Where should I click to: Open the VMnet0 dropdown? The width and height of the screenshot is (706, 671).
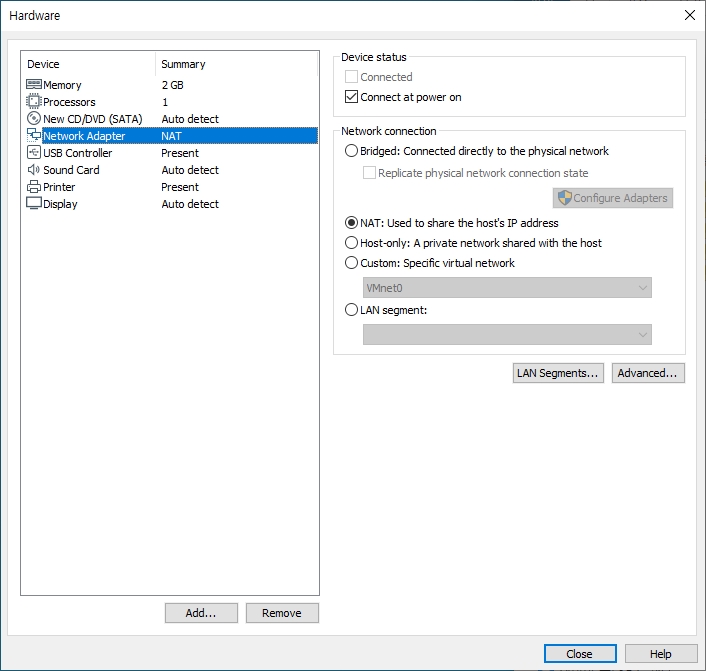(507, 288)
